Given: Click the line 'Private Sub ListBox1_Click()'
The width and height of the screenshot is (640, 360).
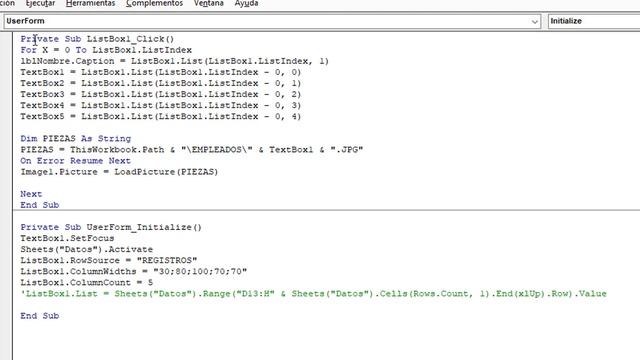Looking at the screenshot, I should tap(97, 39).
